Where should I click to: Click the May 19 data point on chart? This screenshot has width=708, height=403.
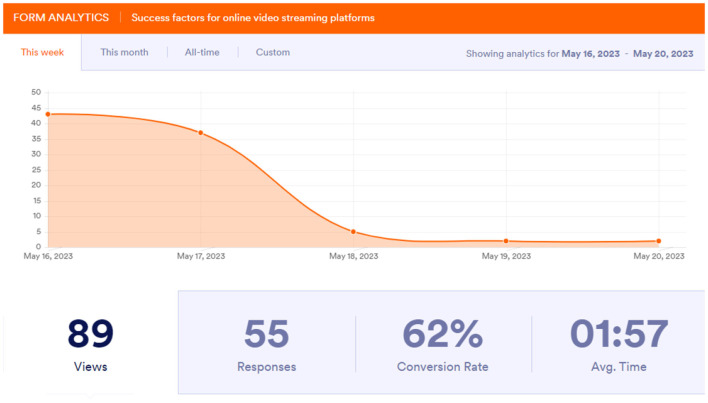[x=506, y=241]
